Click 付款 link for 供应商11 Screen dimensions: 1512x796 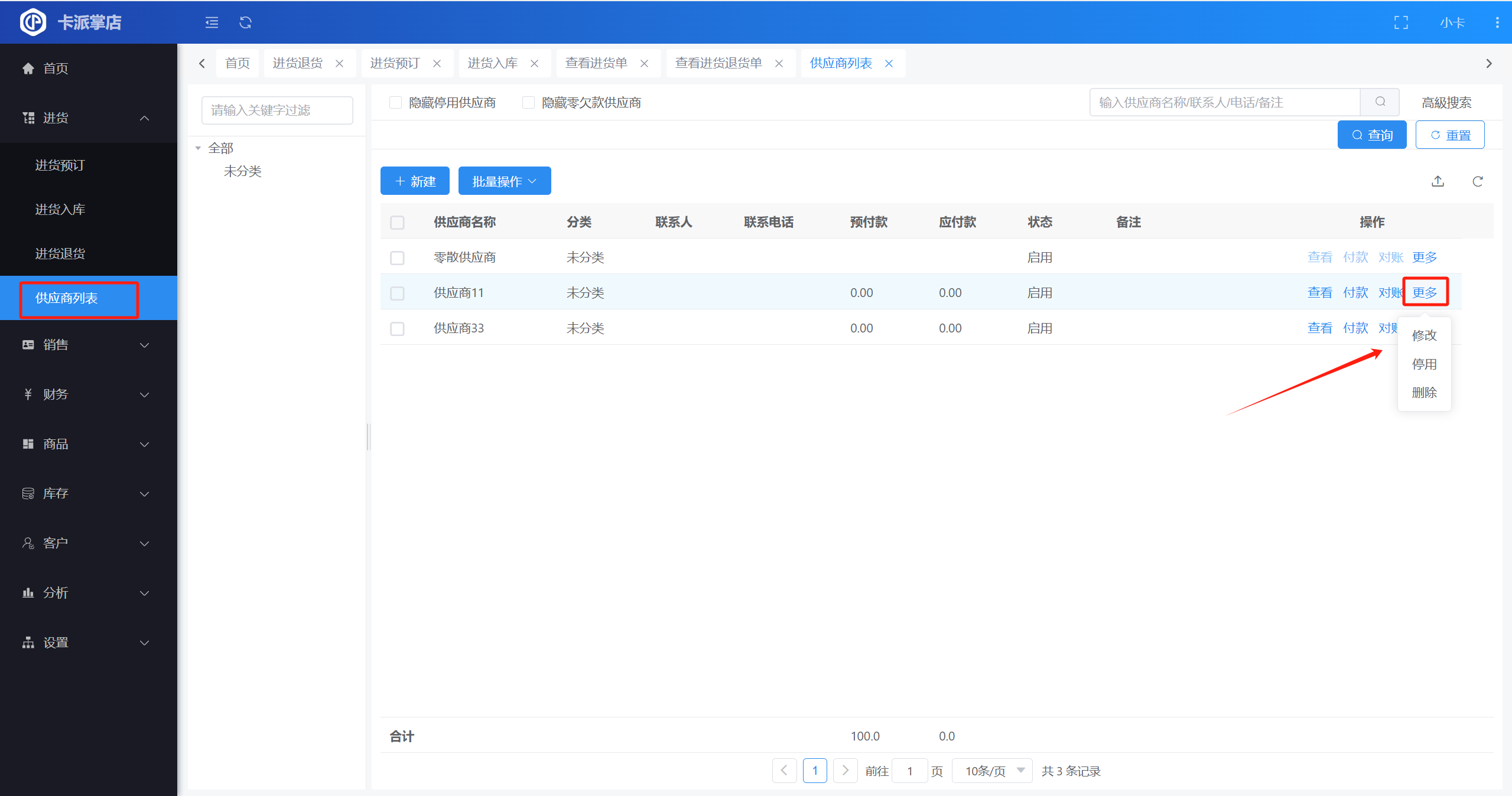click(x=1355, y=293)
